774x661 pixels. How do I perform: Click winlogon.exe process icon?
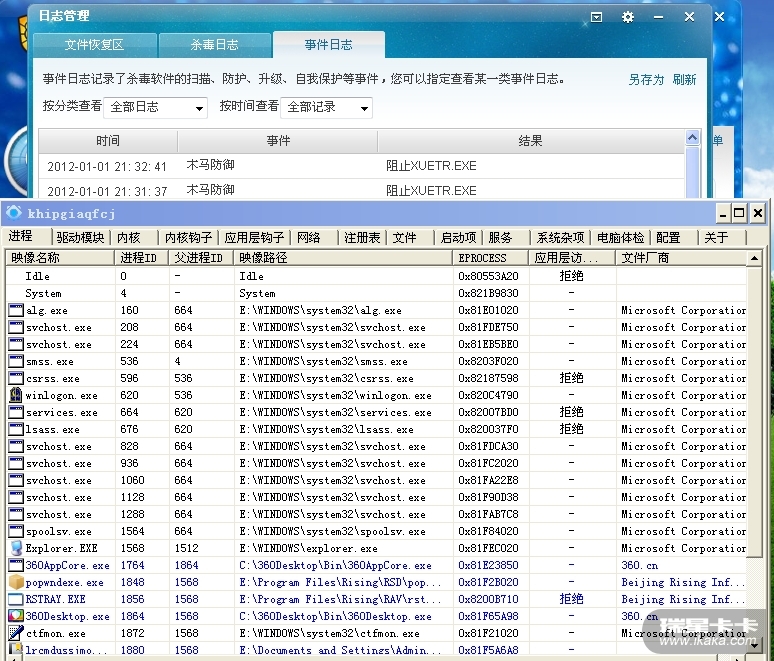pos(16,395)
